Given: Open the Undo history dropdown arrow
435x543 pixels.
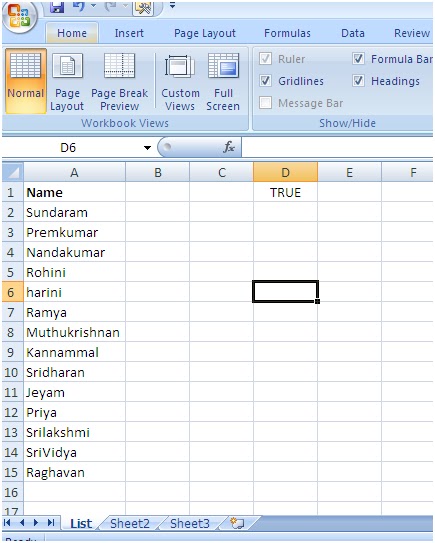Looking at the screenshot, I should tap(94, 6).
